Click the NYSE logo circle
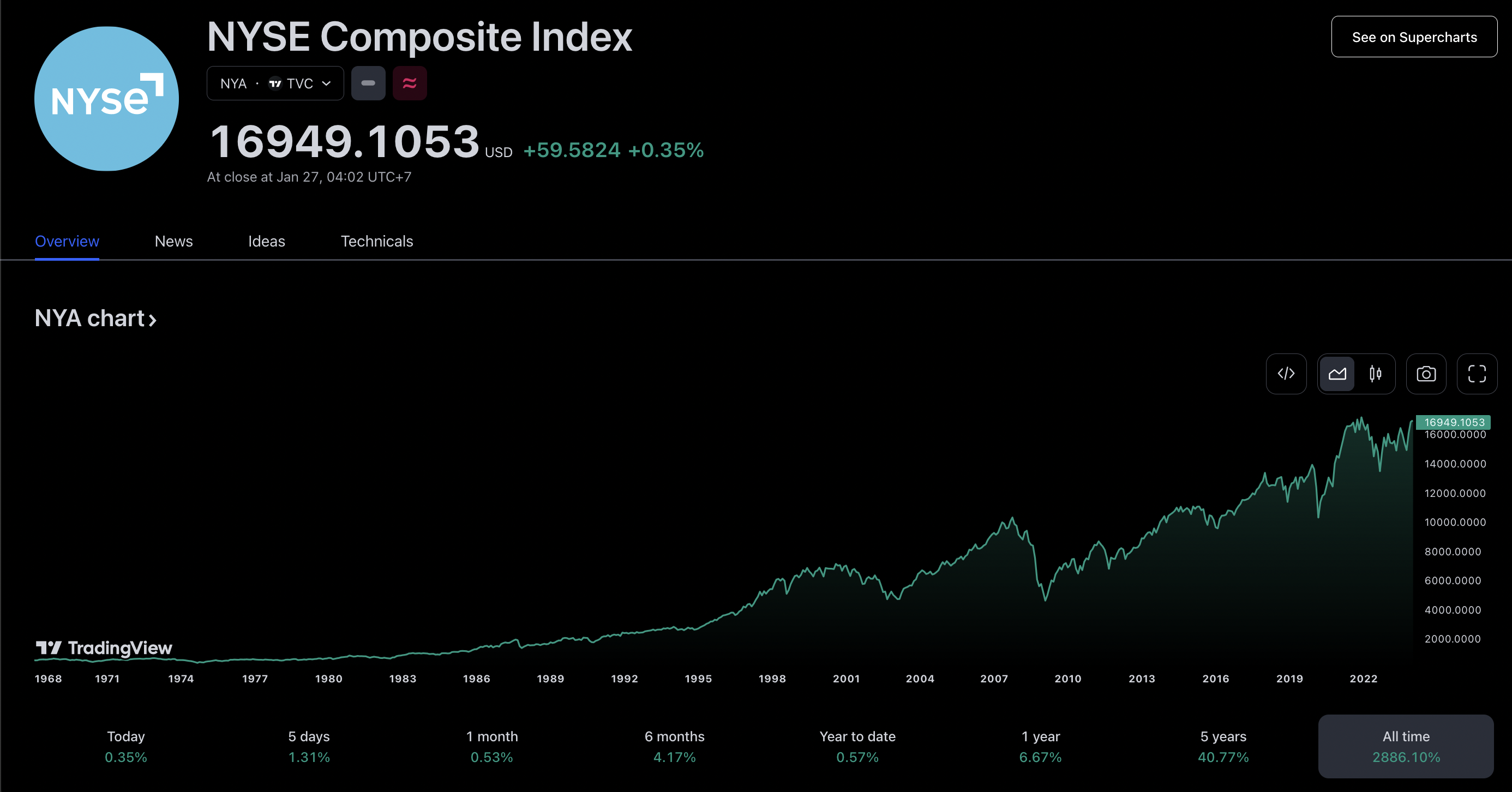The image size is (1512, 792). point(106,99)
